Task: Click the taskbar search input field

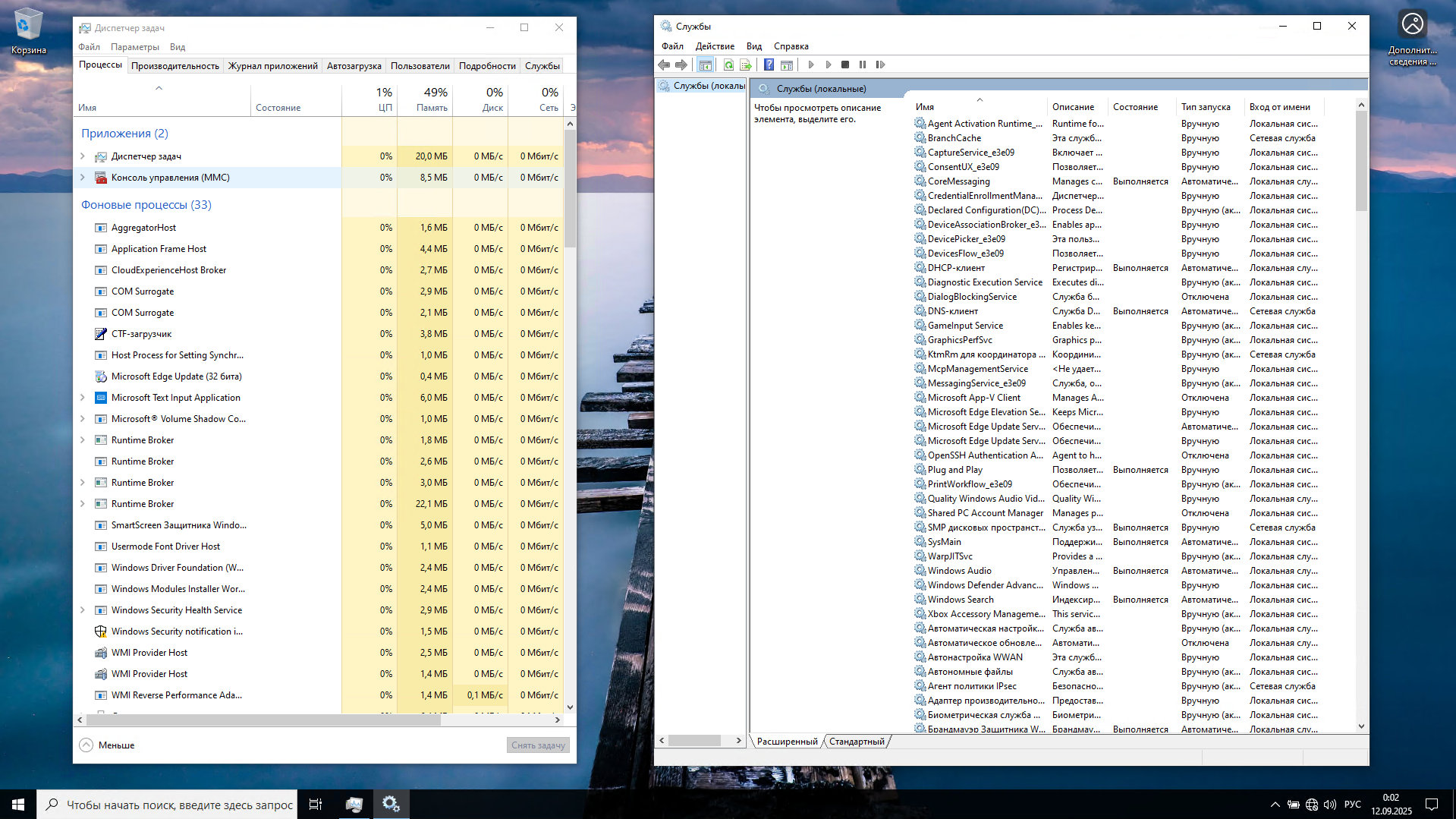Action: (x=167, y=805)
